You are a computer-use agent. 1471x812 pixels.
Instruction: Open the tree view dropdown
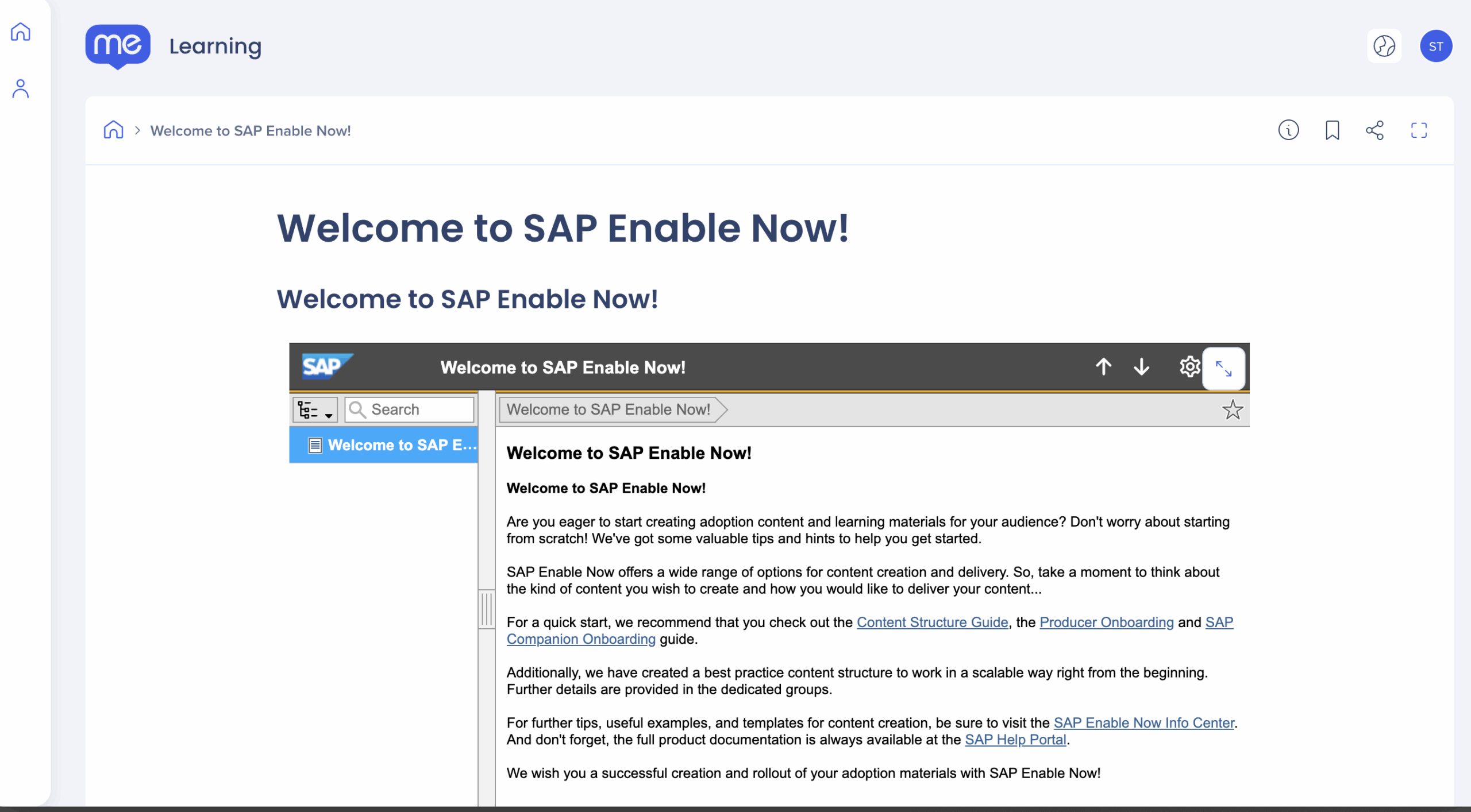(315, 410)
